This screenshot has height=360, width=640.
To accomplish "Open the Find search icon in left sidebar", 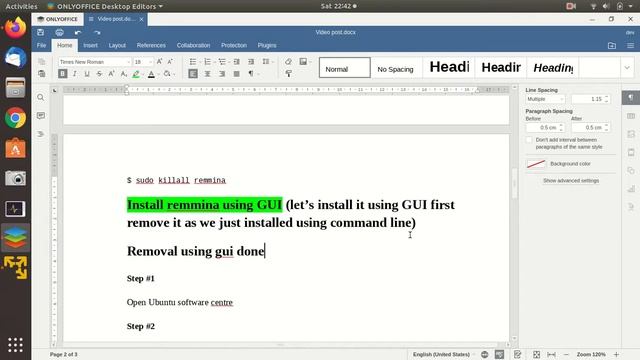I will point(40,98).
